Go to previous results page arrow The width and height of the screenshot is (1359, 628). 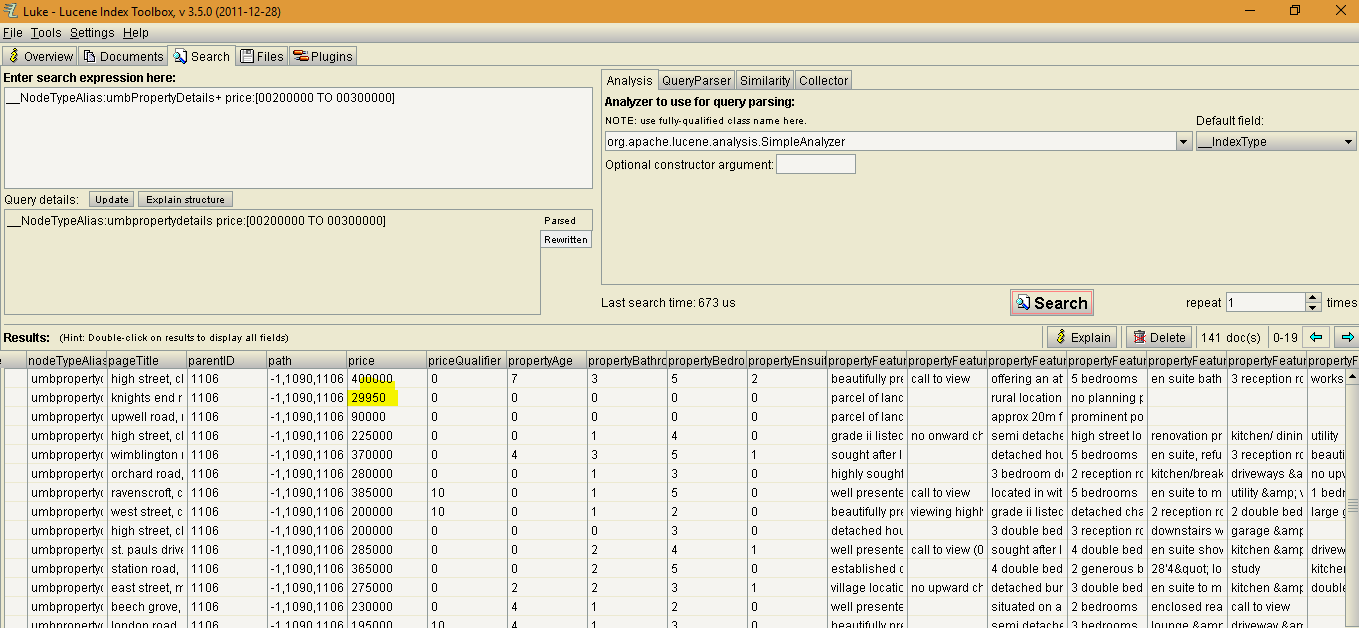pyautogui.click(x=1317, y=337)
